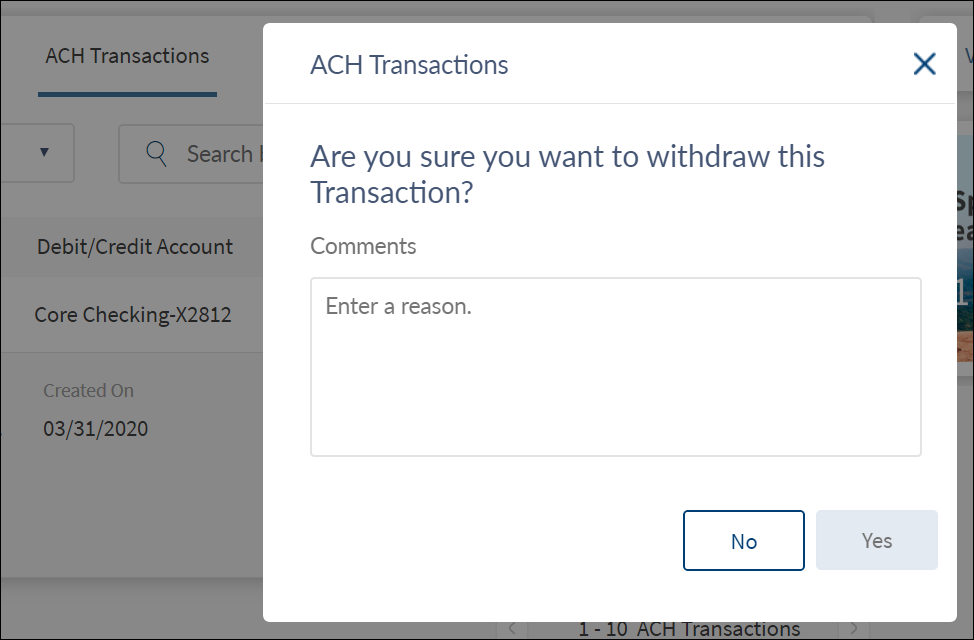Switch to the ACH Transactions tab

(x=127, y=57)
